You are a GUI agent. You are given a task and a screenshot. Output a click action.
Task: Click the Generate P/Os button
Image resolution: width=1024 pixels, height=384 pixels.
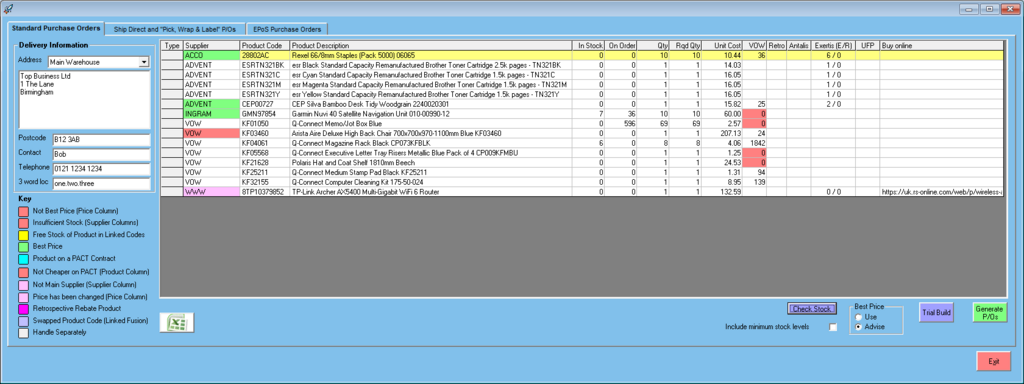989,313
